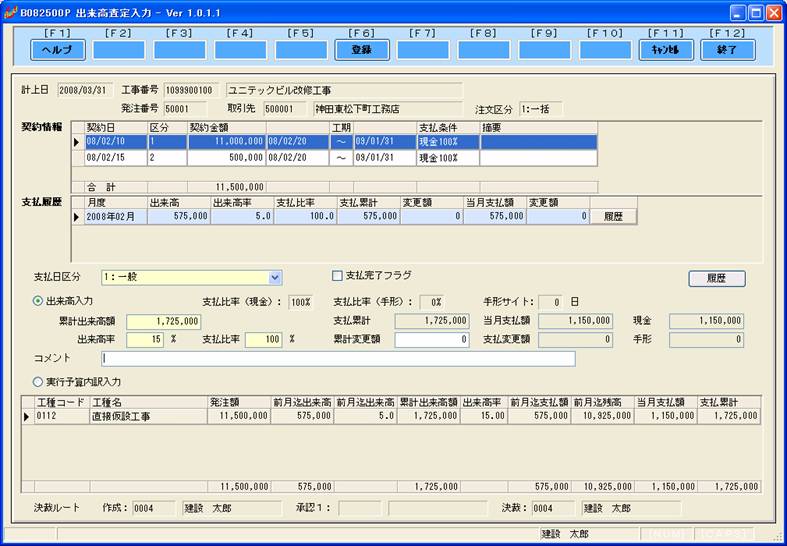
Task: Click the キャンセル (F11) button
Action: tap(665, 49)
